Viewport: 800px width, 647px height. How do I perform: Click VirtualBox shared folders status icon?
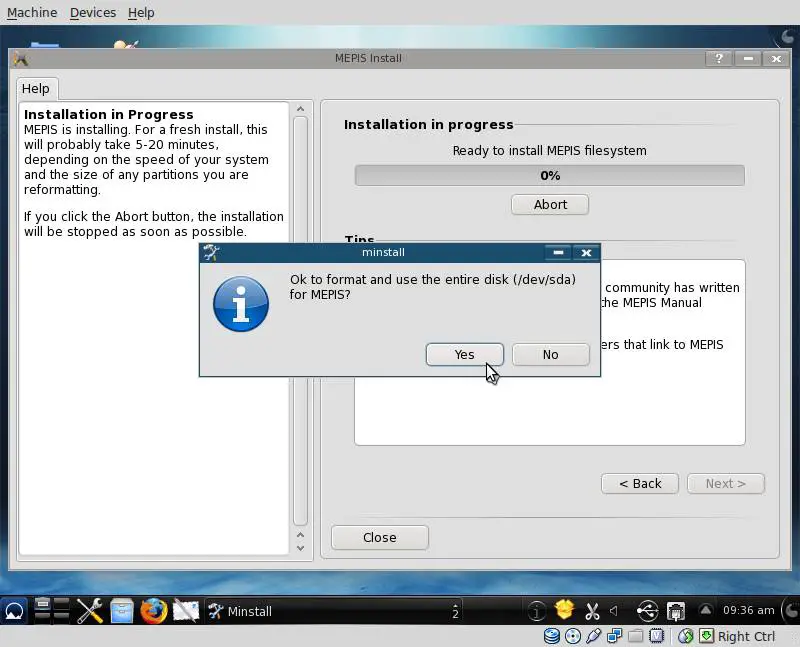tap(635, 636)
